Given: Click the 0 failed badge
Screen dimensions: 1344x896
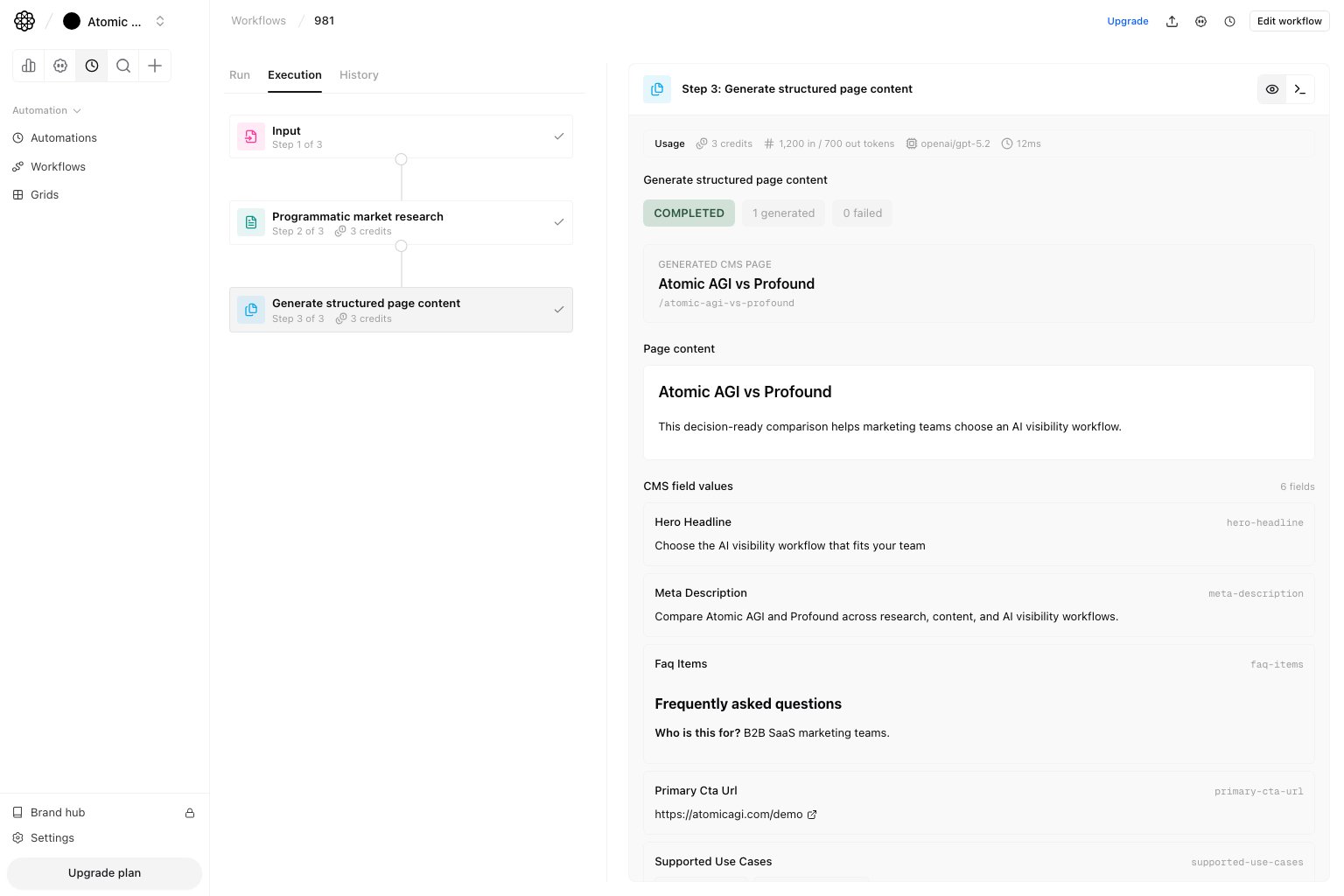Looking at the screenshot, I should coord(862,213).
